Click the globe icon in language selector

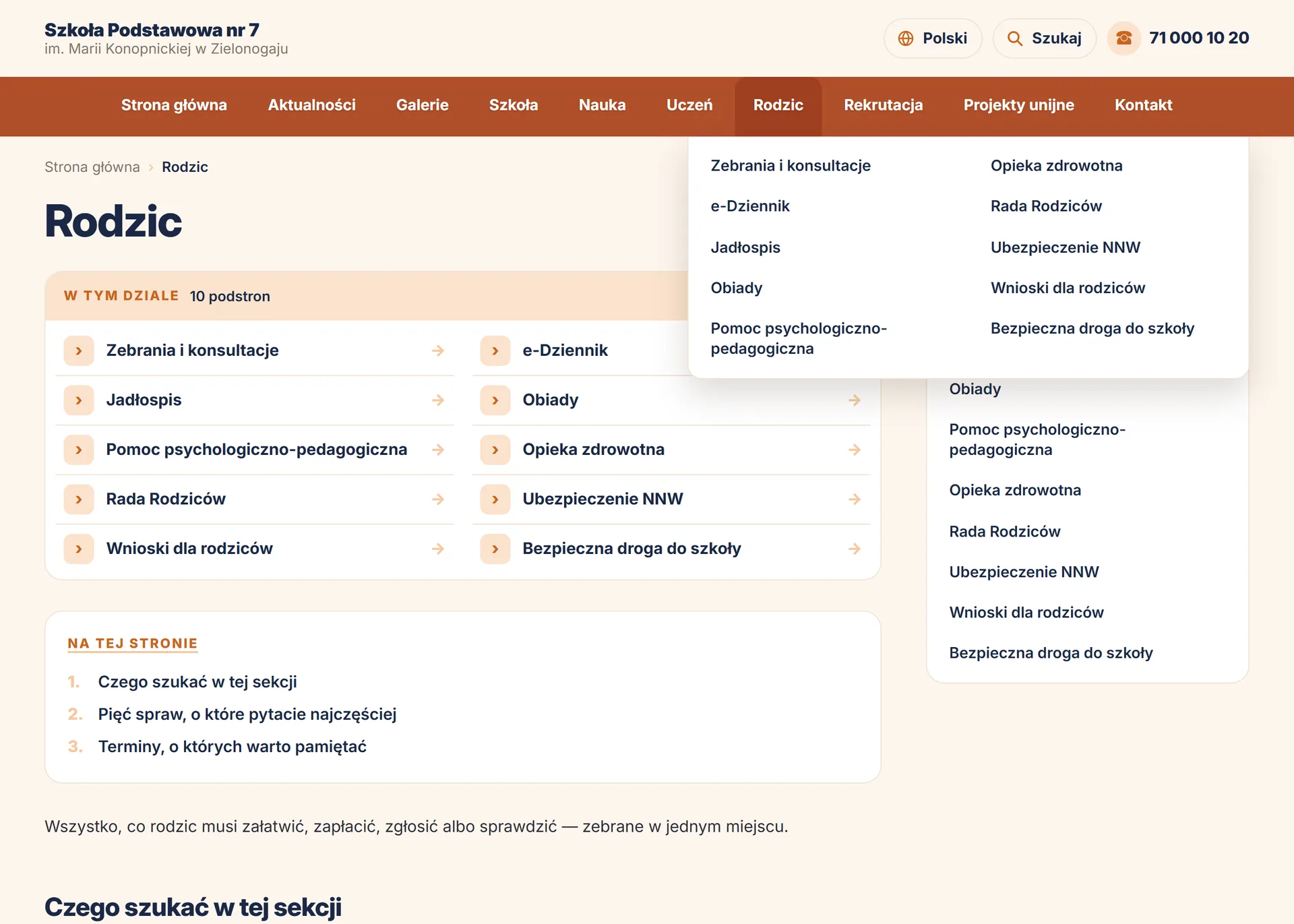point(906,38)
